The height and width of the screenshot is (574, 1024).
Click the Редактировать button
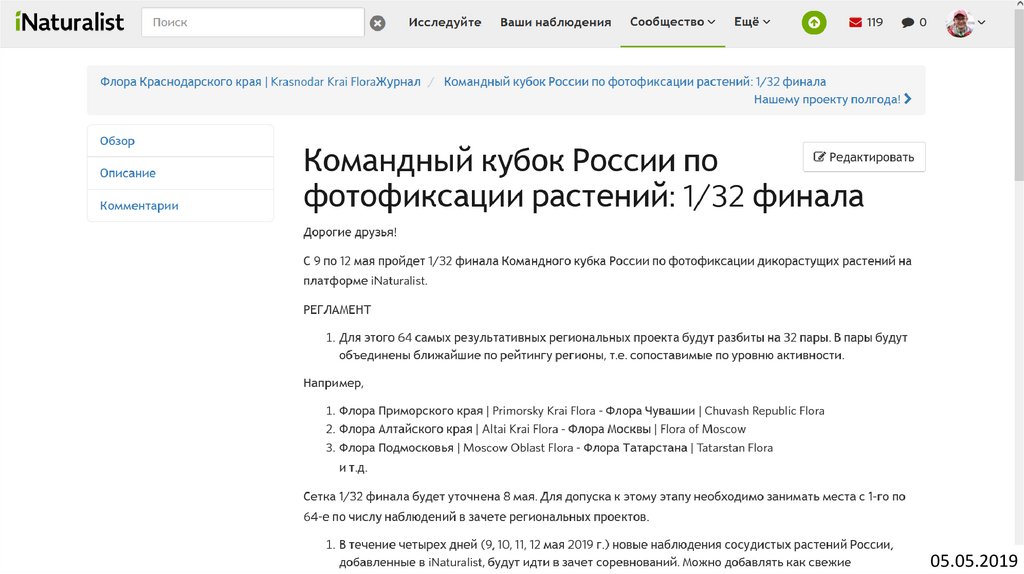click(x=864, y=157)
